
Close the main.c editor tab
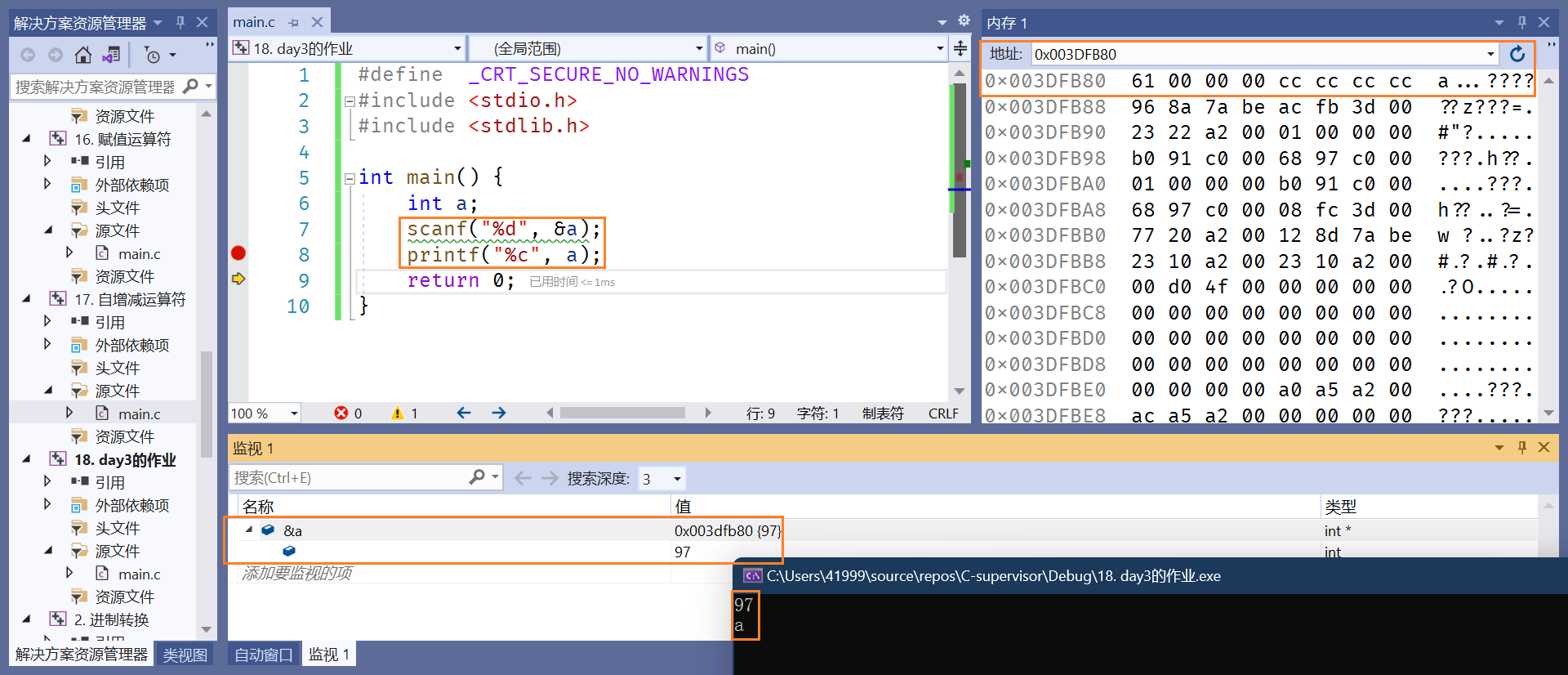click(x=317, y=22)
